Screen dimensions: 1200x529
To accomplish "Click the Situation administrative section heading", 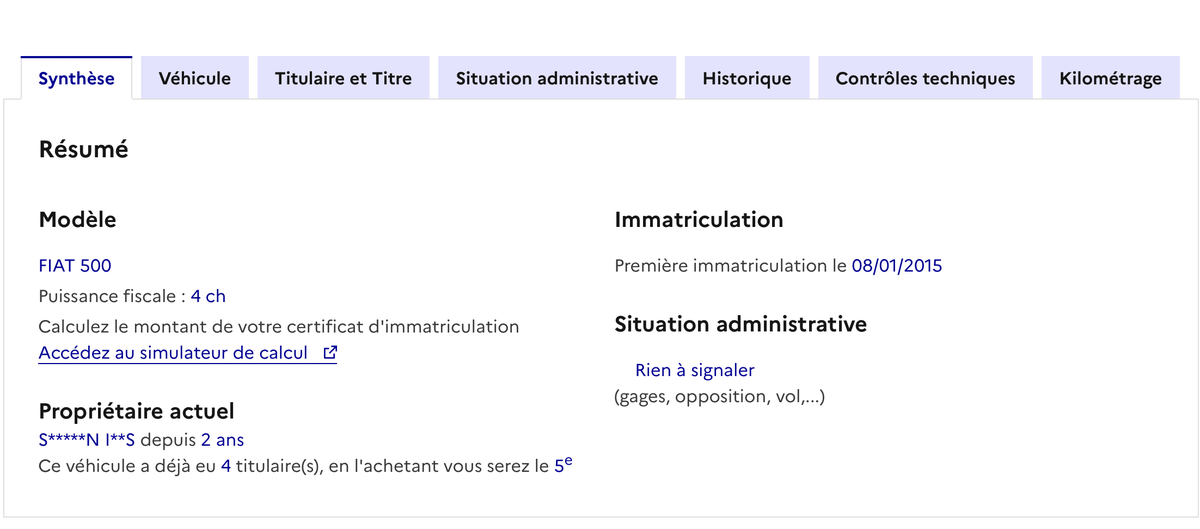I will [x=740, y=324].
